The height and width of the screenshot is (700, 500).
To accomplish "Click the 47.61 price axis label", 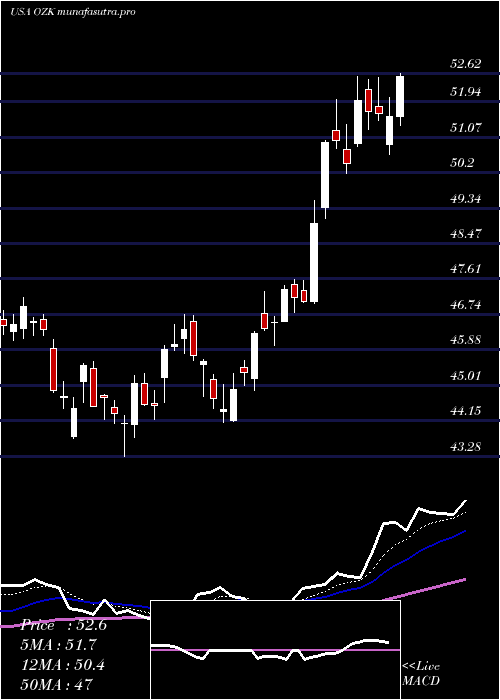I will (x=466, y=269).
